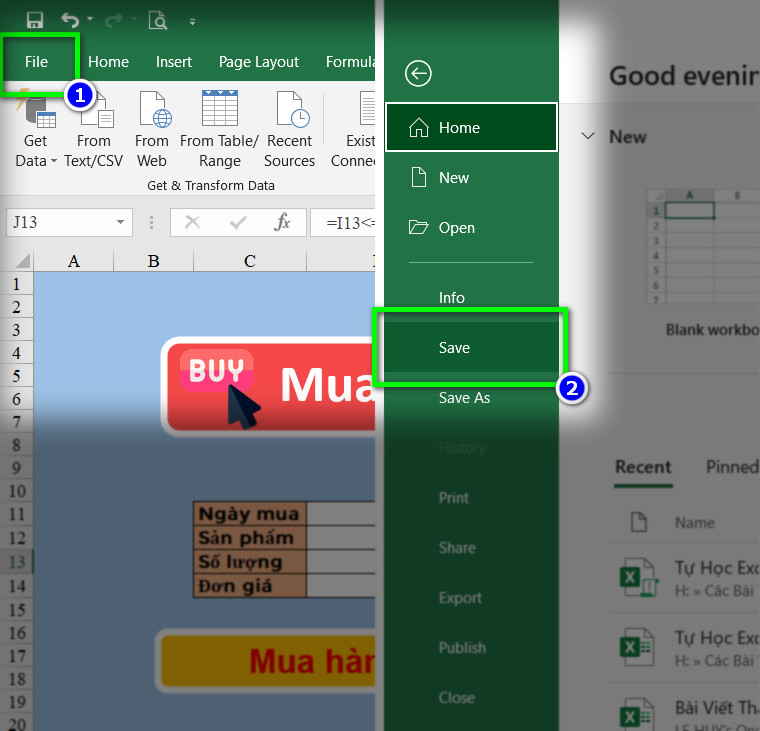The image size is (760, 731).
Task: Click the Số lượng cell
Action: coord(250,561)
